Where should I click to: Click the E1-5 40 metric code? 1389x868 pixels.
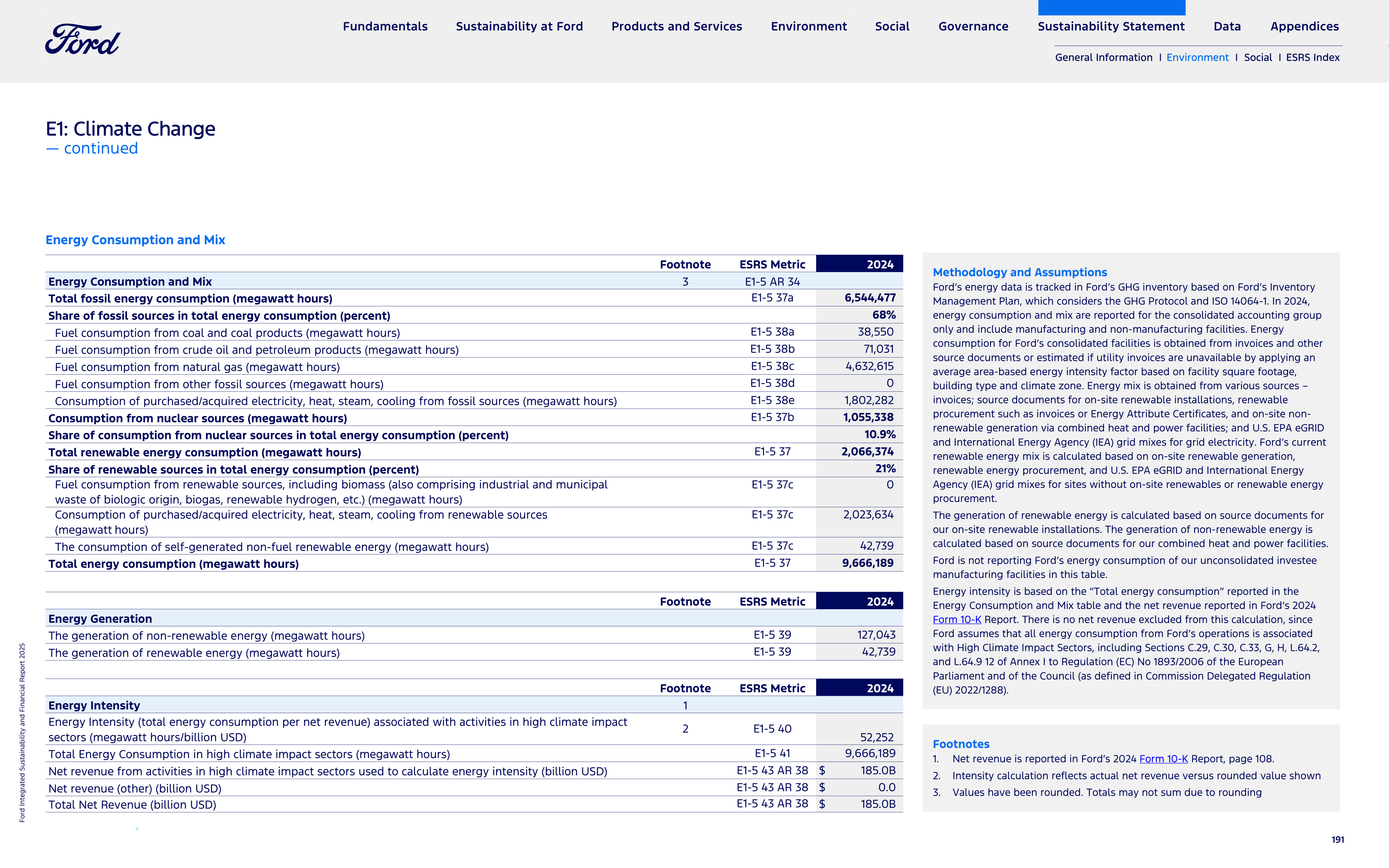tap(772, 729)
